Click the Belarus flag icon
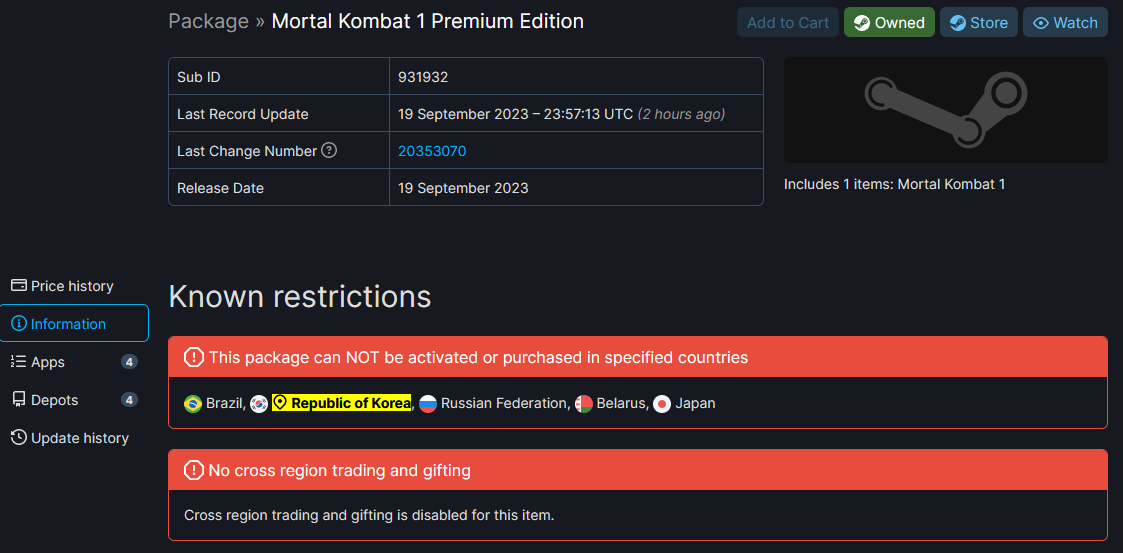Image resolution: width=1123 pixels, height=553 pixels. coord(584,404)
